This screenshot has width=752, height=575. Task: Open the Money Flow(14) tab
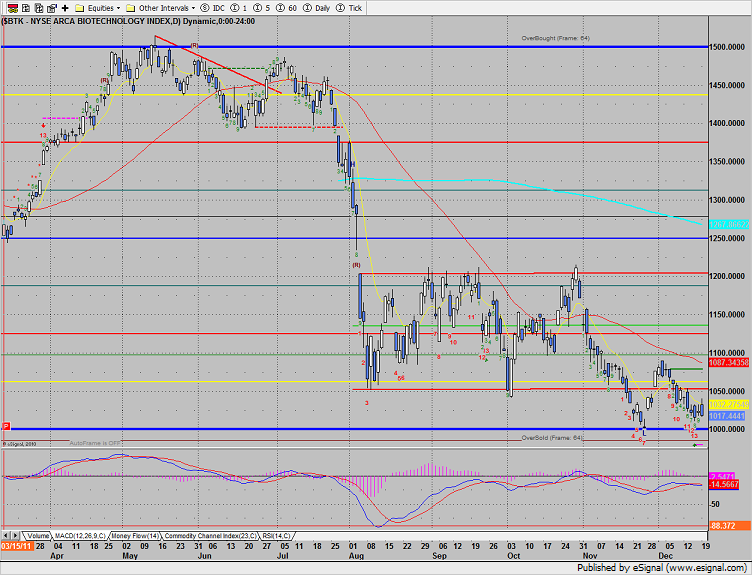[135, 536]
